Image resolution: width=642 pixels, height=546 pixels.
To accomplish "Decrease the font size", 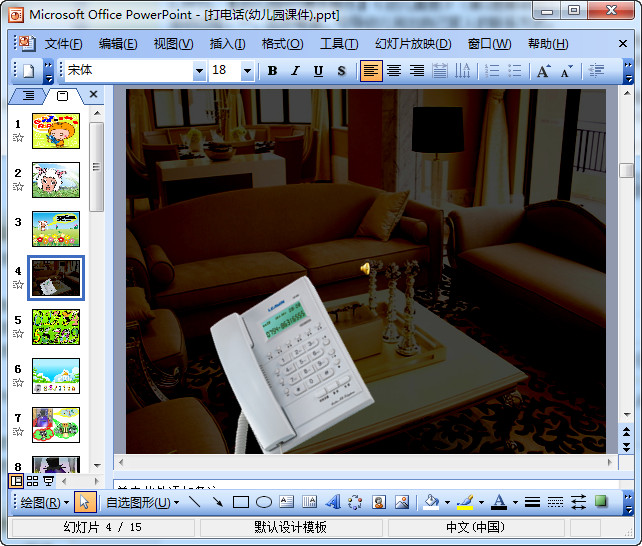I will pyautogui.click(x=567, y=71).
